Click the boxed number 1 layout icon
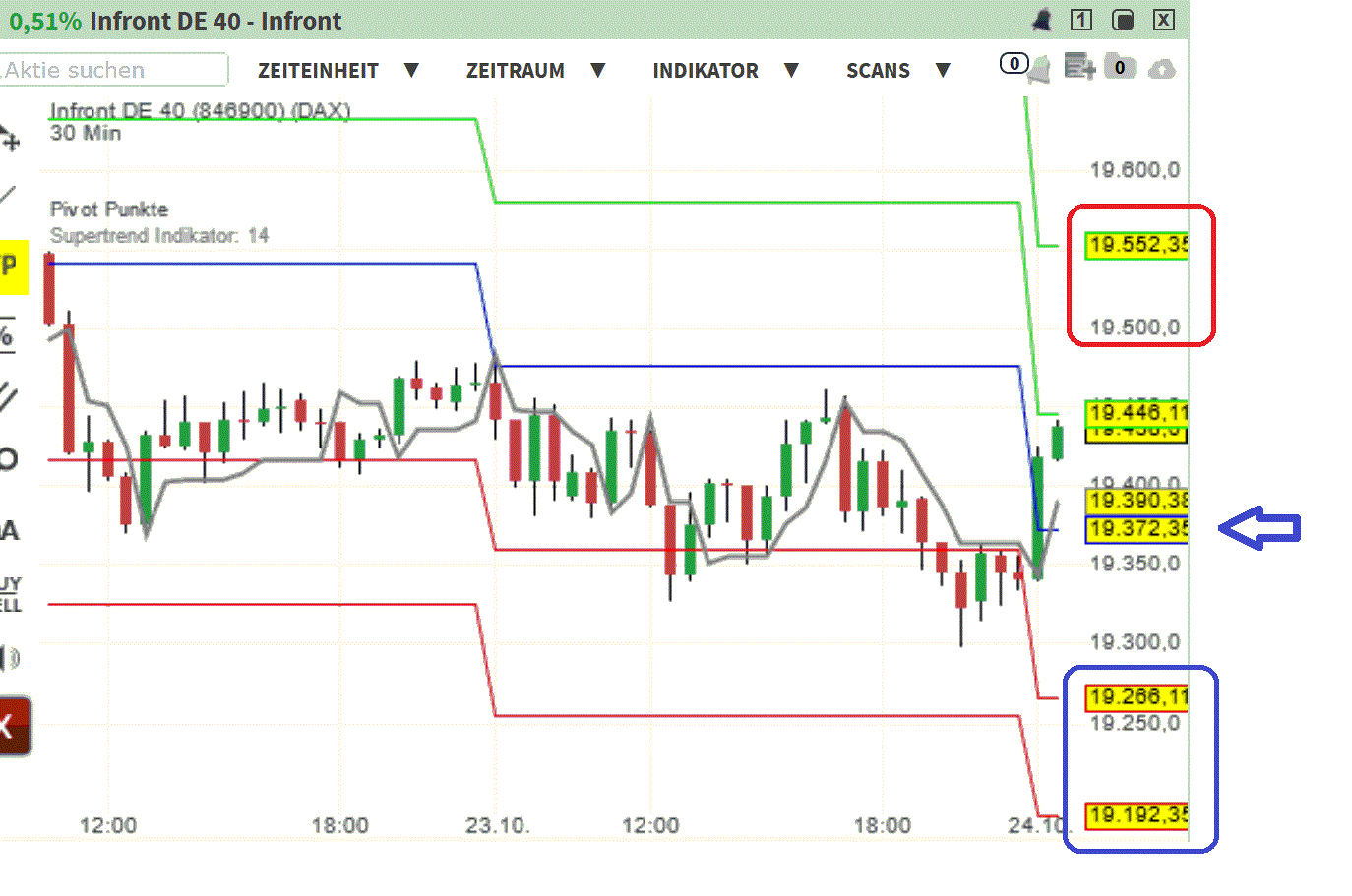This screenshot has height=896, width=1352. [x=1081, y=20]
